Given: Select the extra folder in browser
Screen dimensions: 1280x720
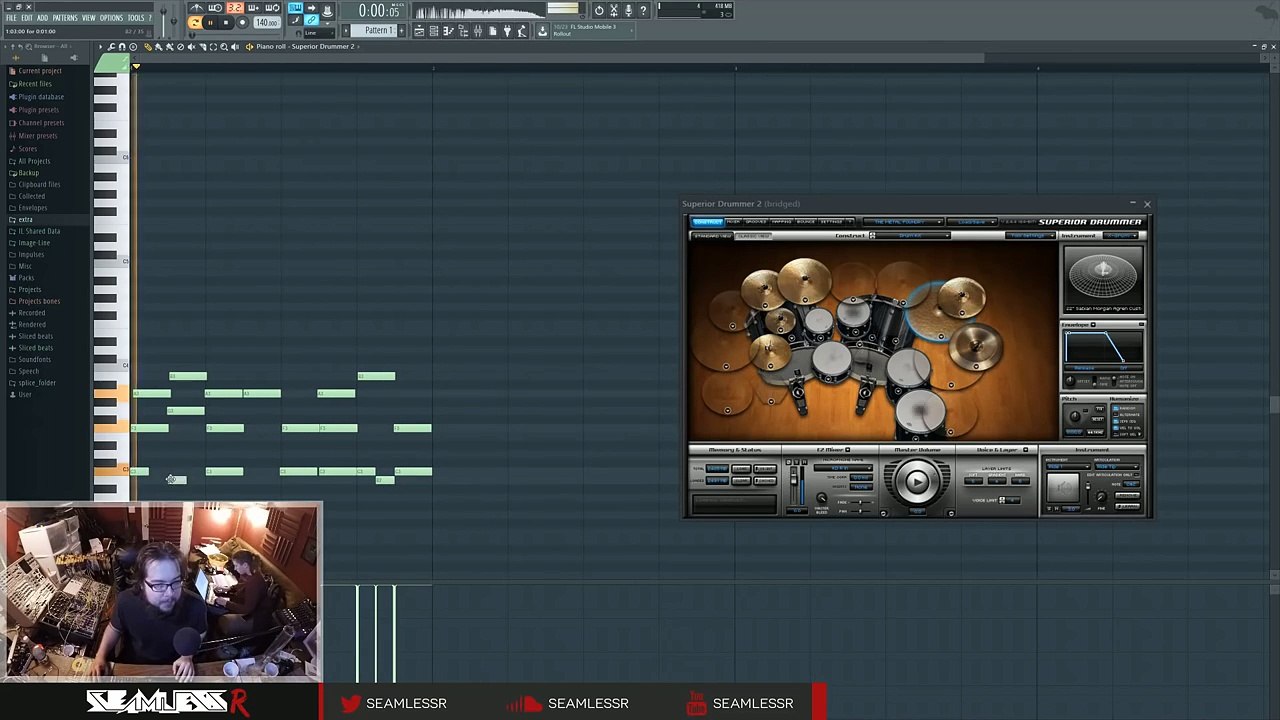Looking at the screenshot, I should [x=26, y=220].
